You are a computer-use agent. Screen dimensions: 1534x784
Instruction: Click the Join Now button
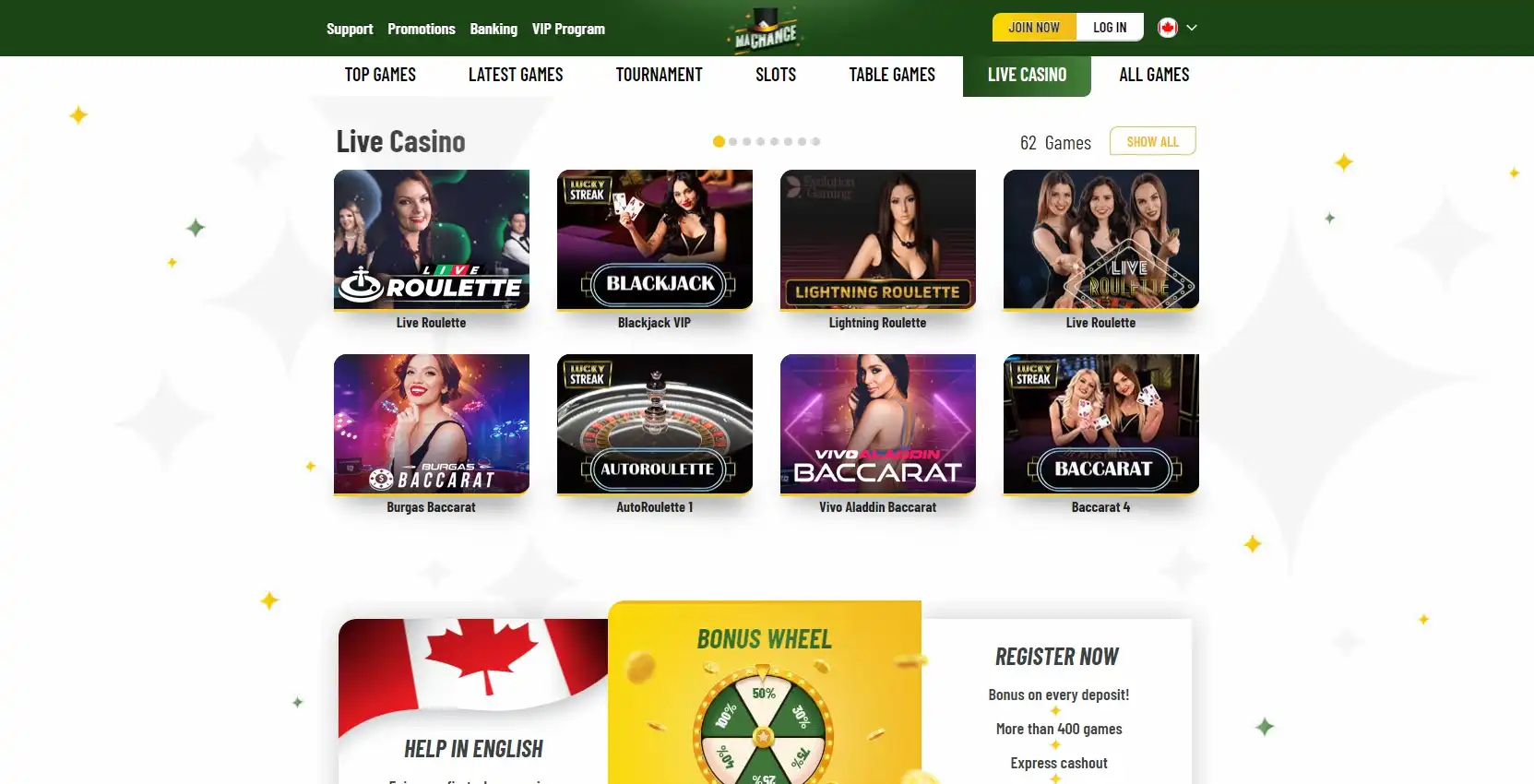(x=1034, y=28)
